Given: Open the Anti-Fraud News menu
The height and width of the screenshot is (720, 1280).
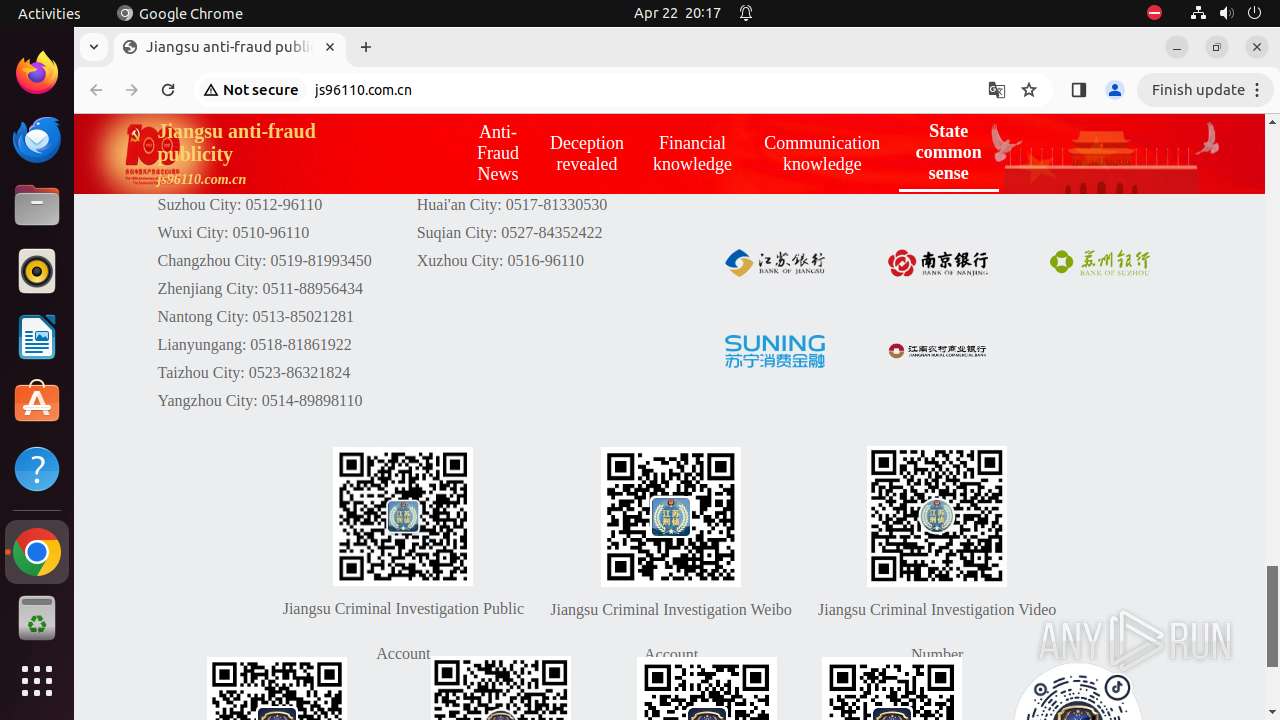Looking at the screenshot, I should [498, 153].
